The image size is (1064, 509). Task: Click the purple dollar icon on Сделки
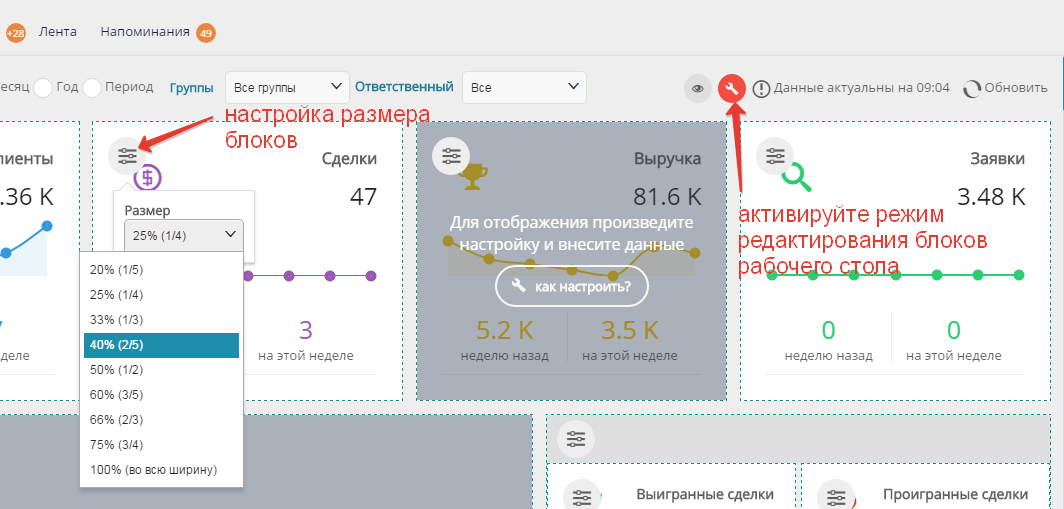click(147, 178)
